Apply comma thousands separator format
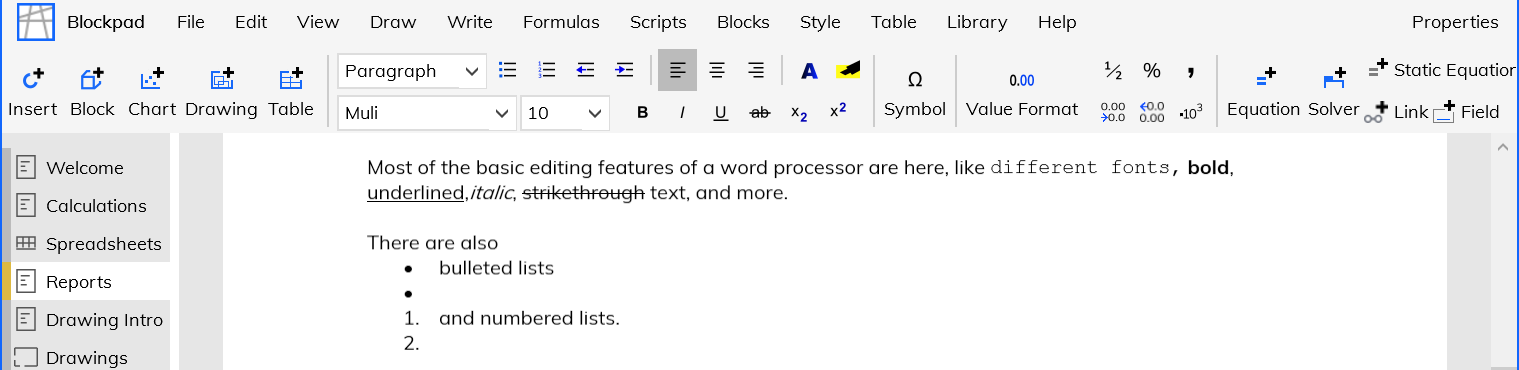The width and height of the screenshot is (1519, 370). coord(1191,70)
